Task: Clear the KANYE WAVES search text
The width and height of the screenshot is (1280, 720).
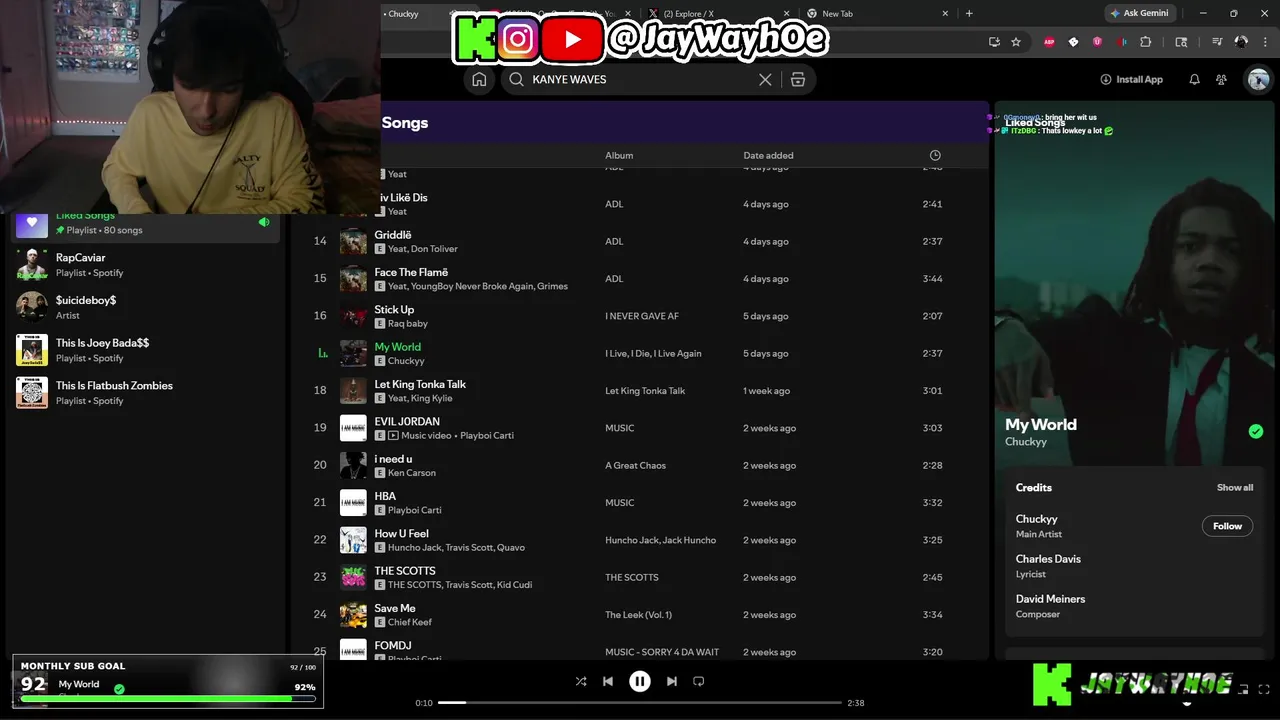Action: [765, 80]
